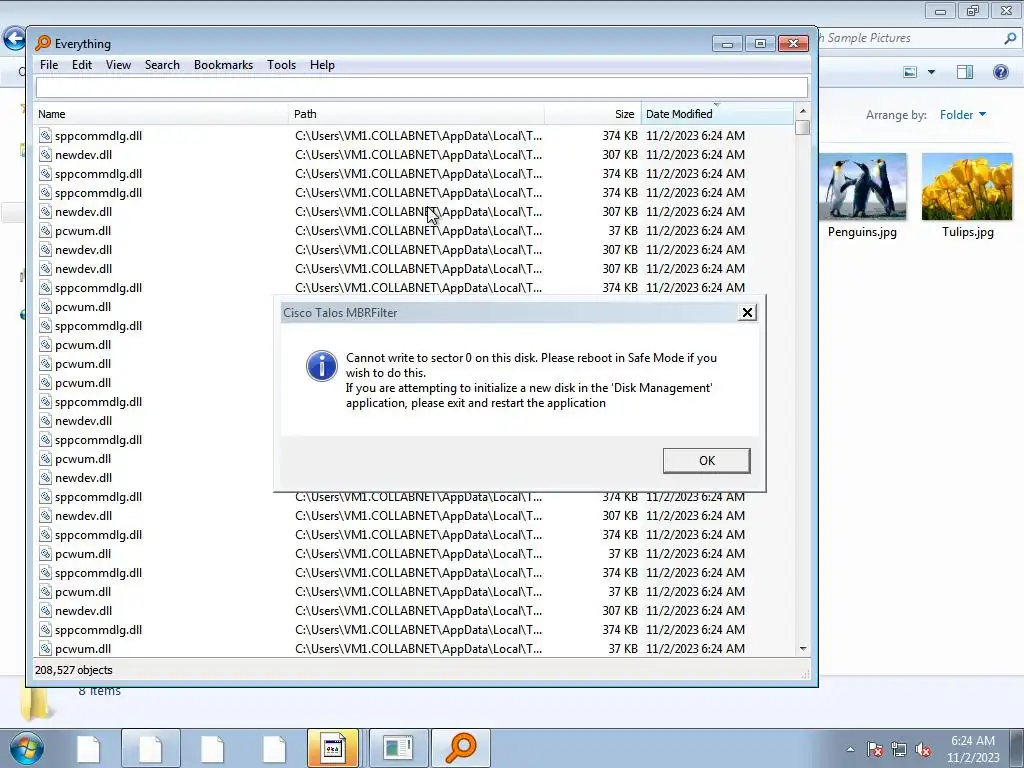Click the Explorer help question mark icon
This screenshot has height=768, width=1024.
[1000, 72]
